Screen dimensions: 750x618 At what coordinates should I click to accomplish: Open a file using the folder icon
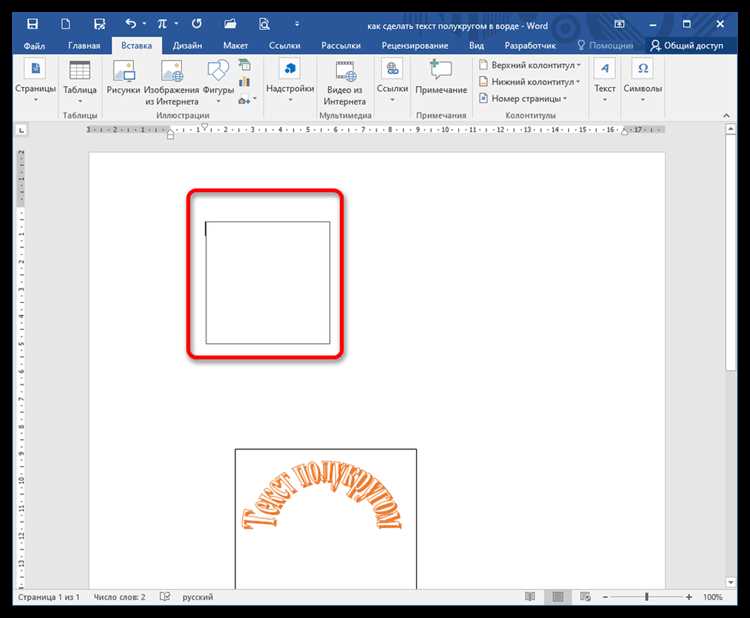(230, 23)
